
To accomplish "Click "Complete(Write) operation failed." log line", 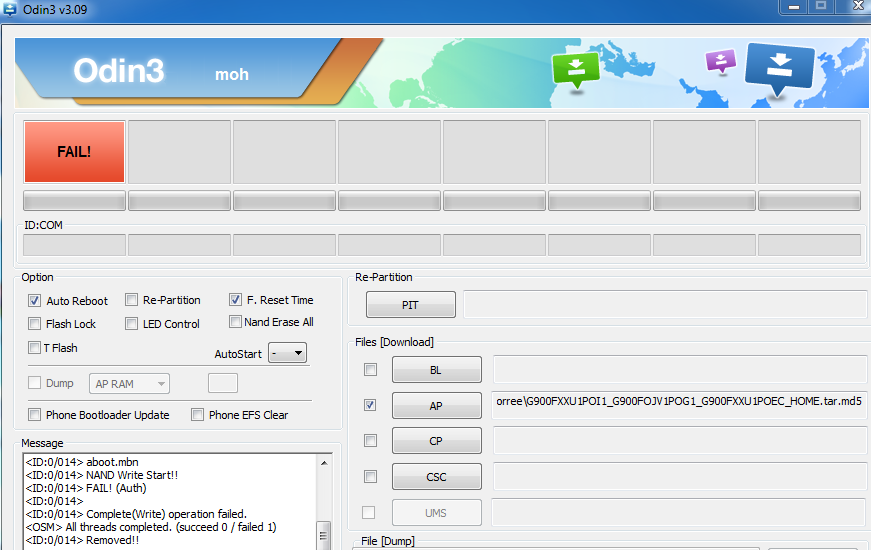I will 136,514.
